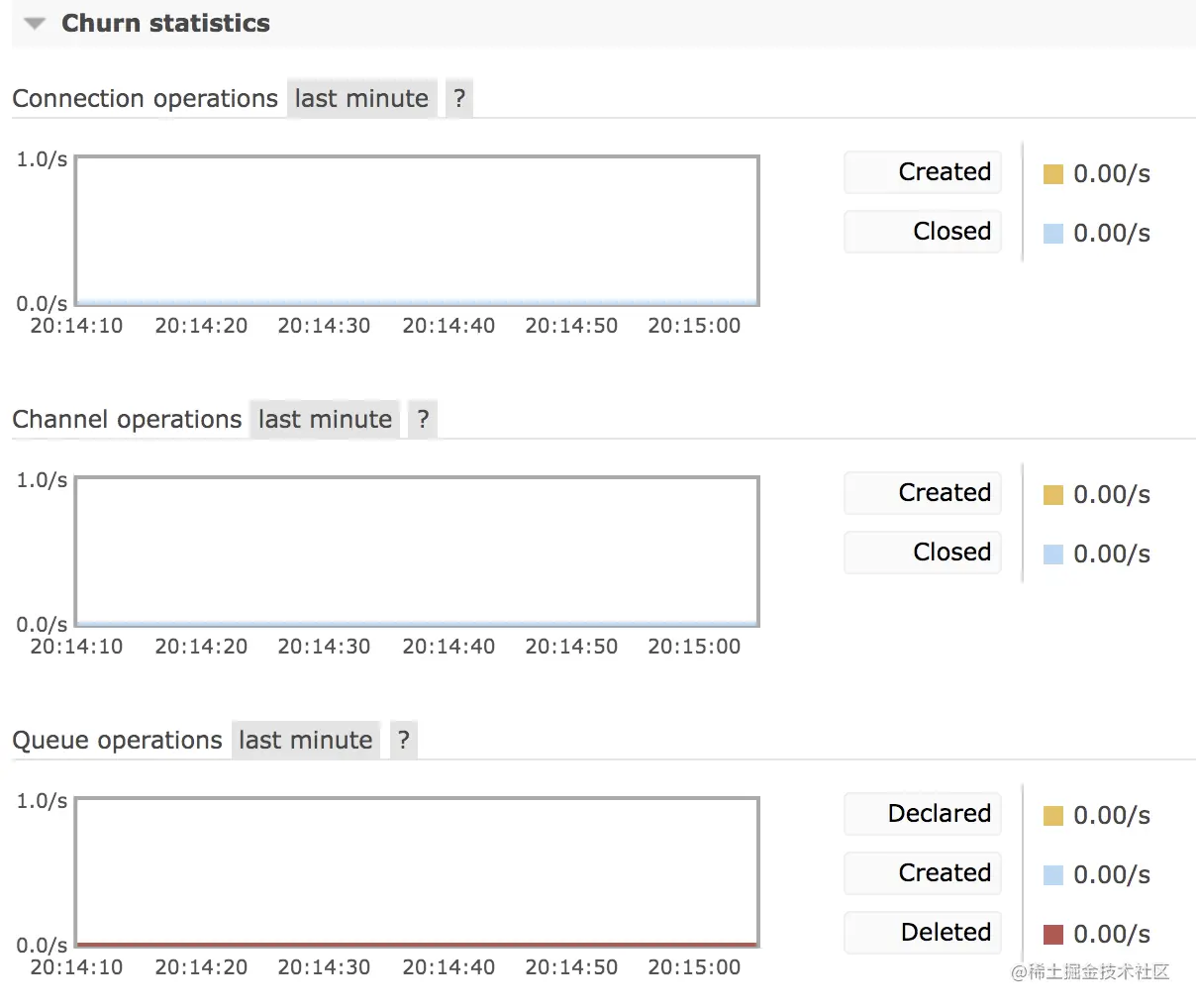Click the Channel operations chart area
Screen dimensions: 1196x1008
pos(417,552)
